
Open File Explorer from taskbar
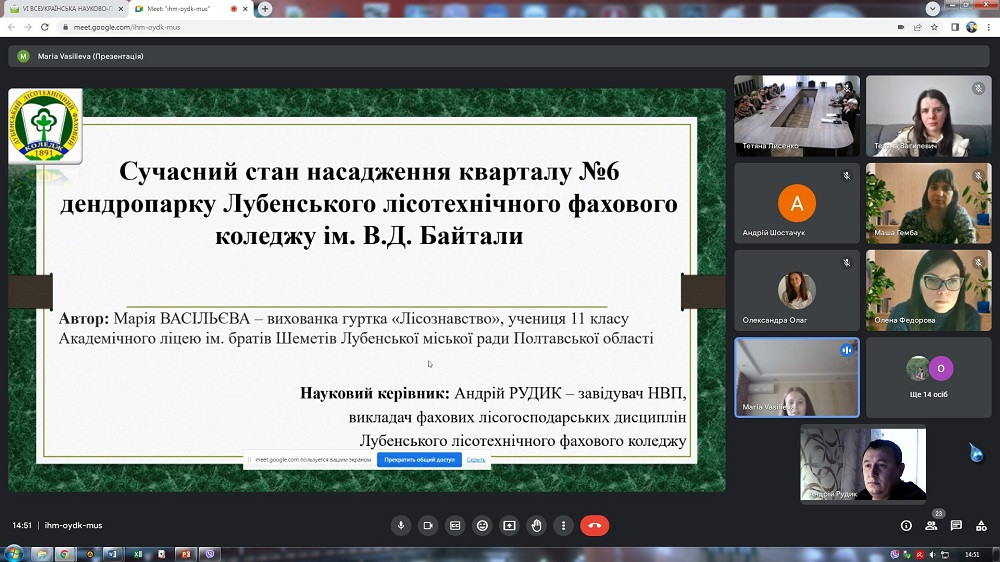[42, 554]
